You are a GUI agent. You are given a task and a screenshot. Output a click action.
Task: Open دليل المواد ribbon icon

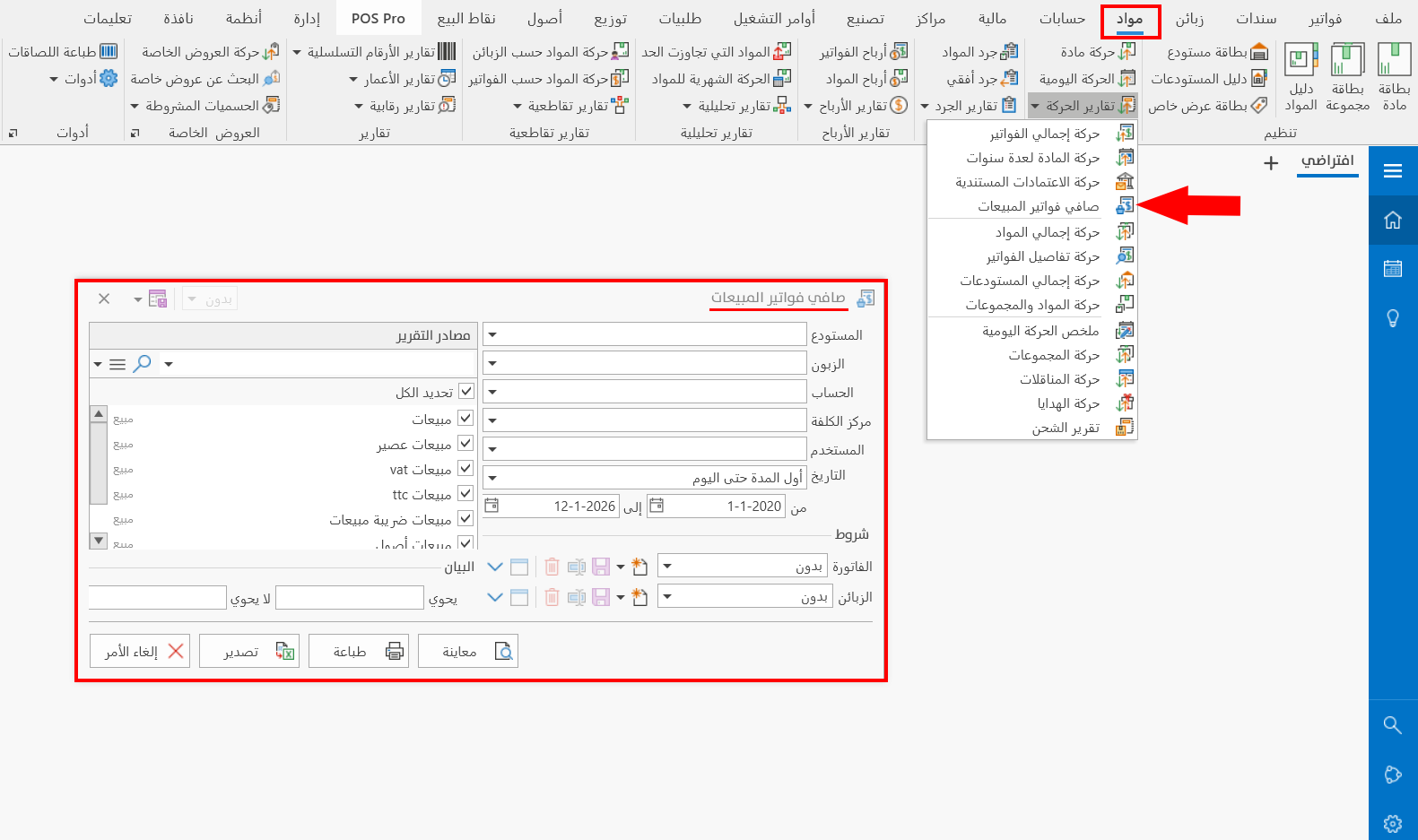tap(1301, 77)
